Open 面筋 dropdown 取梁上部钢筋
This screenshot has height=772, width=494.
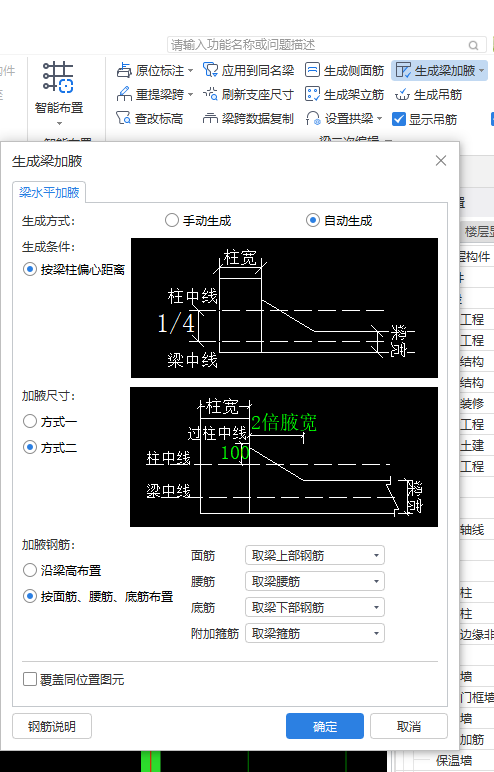click(315, 555)
